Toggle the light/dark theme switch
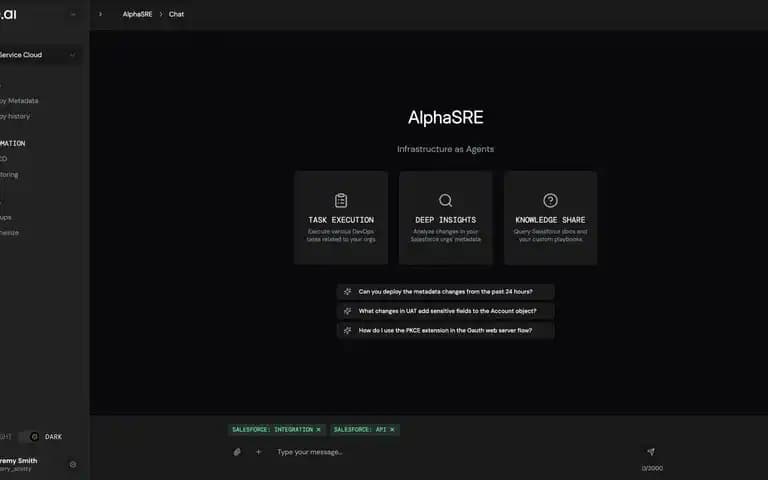This screenshot has width=768, height=480. click(29, 436)
